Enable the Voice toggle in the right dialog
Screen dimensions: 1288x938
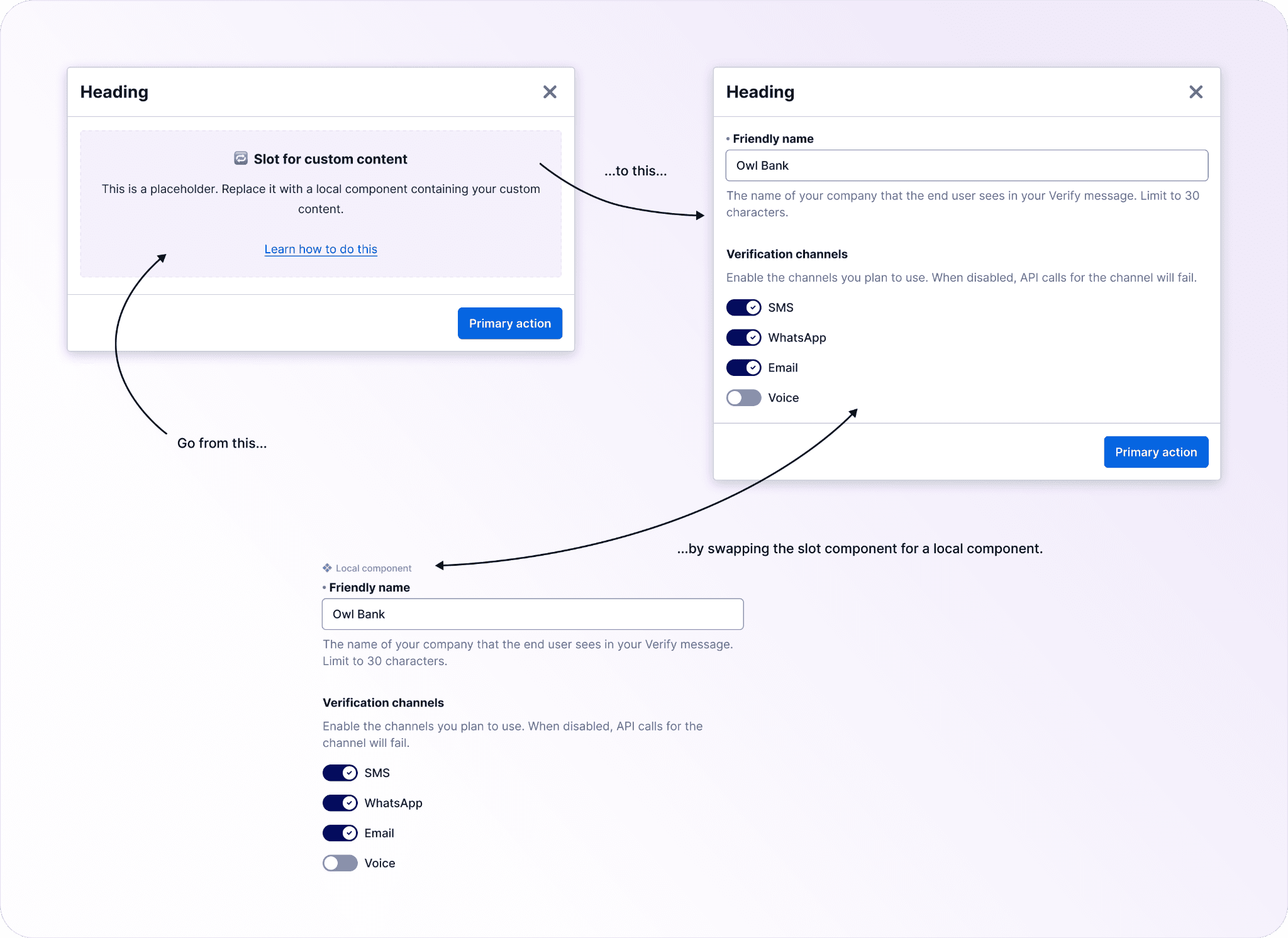(x=743, y=398)
